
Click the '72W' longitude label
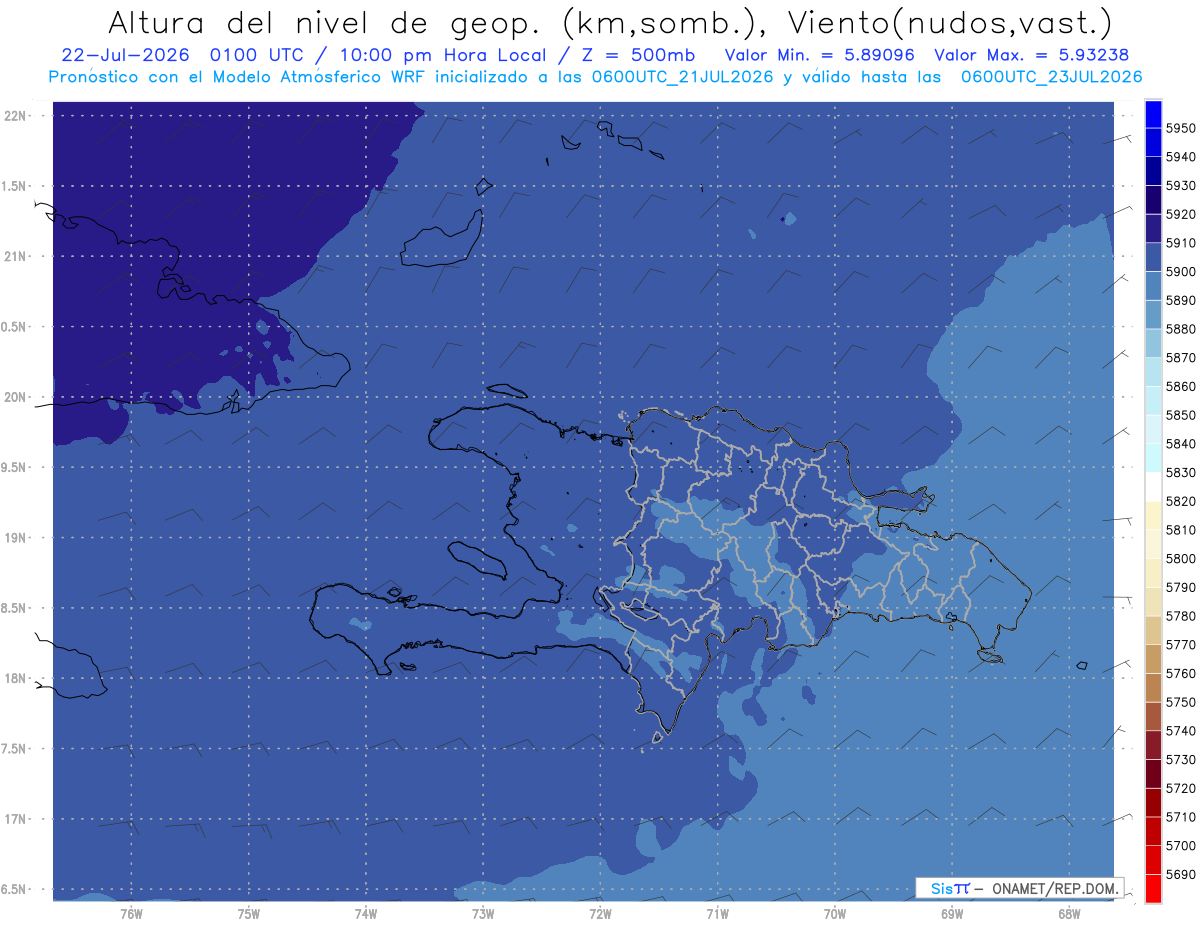[600, 913]
